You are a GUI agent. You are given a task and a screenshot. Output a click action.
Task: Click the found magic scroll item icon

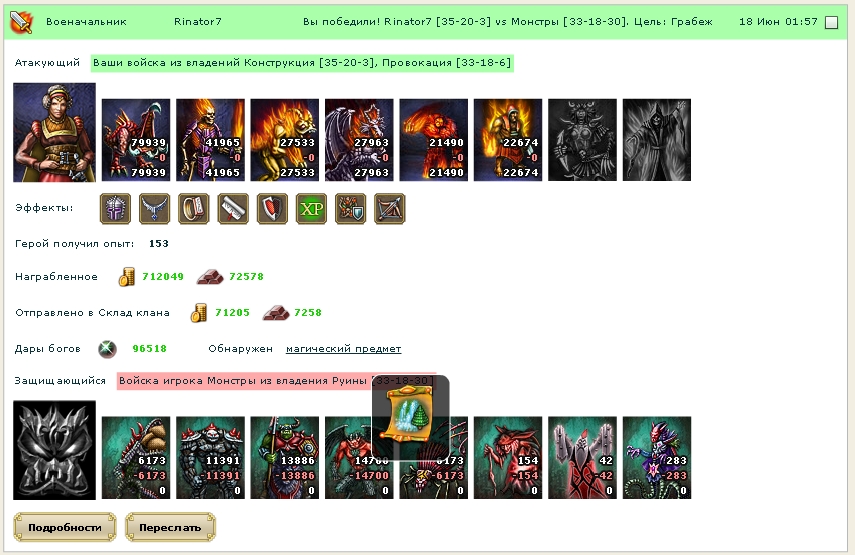point(411,414)
